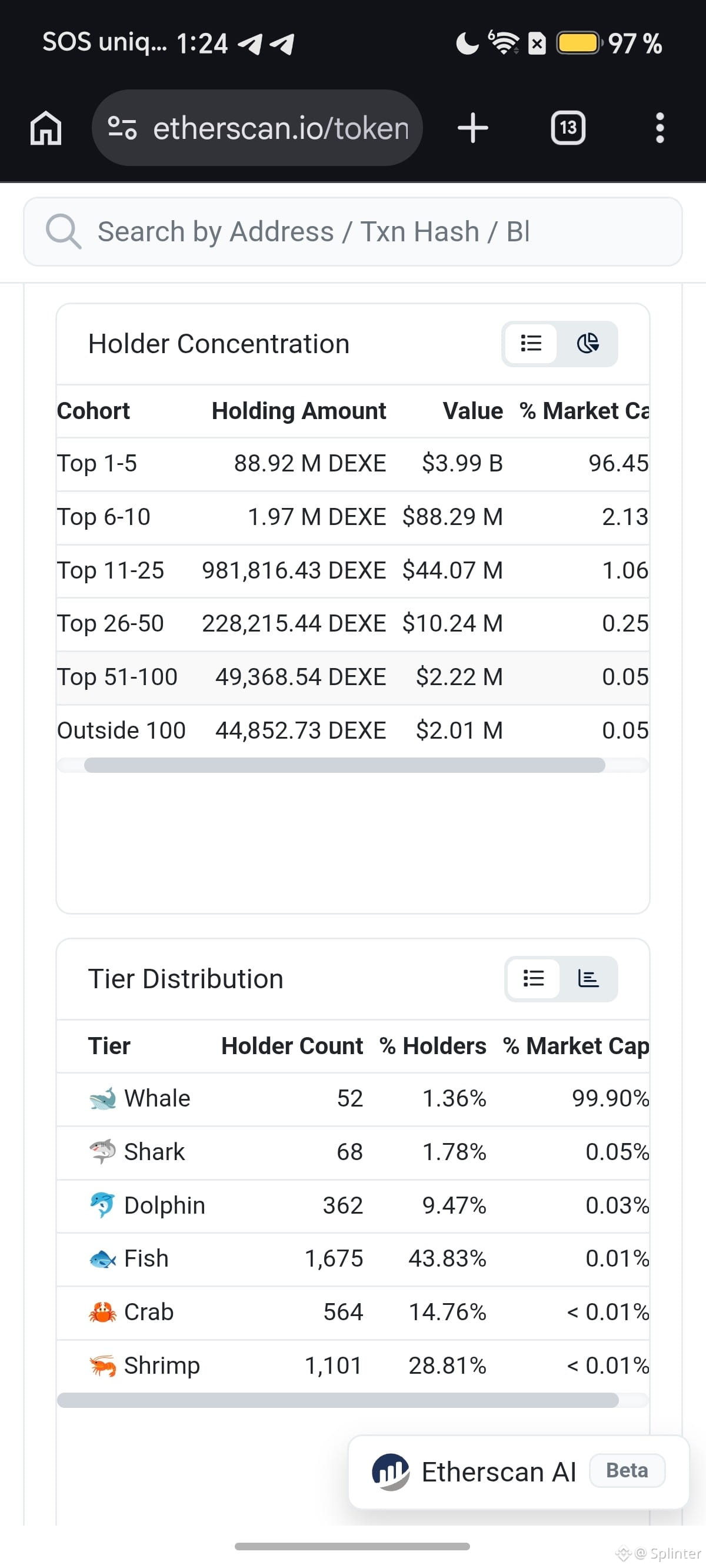This screenshot has width=706, height=1568.
Task: Select the Cohort column header
Action: click(93, 411)
